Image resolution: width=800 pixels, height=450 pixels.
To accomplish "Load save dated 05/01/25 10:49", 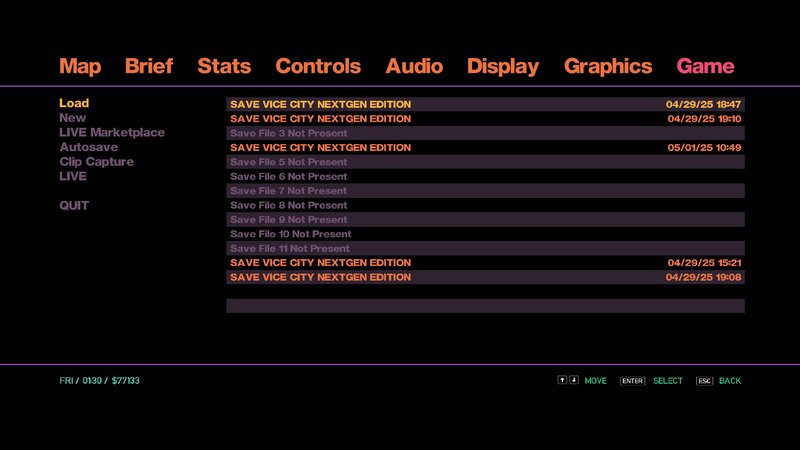I will pyautogui.click(x=485, y=147).
